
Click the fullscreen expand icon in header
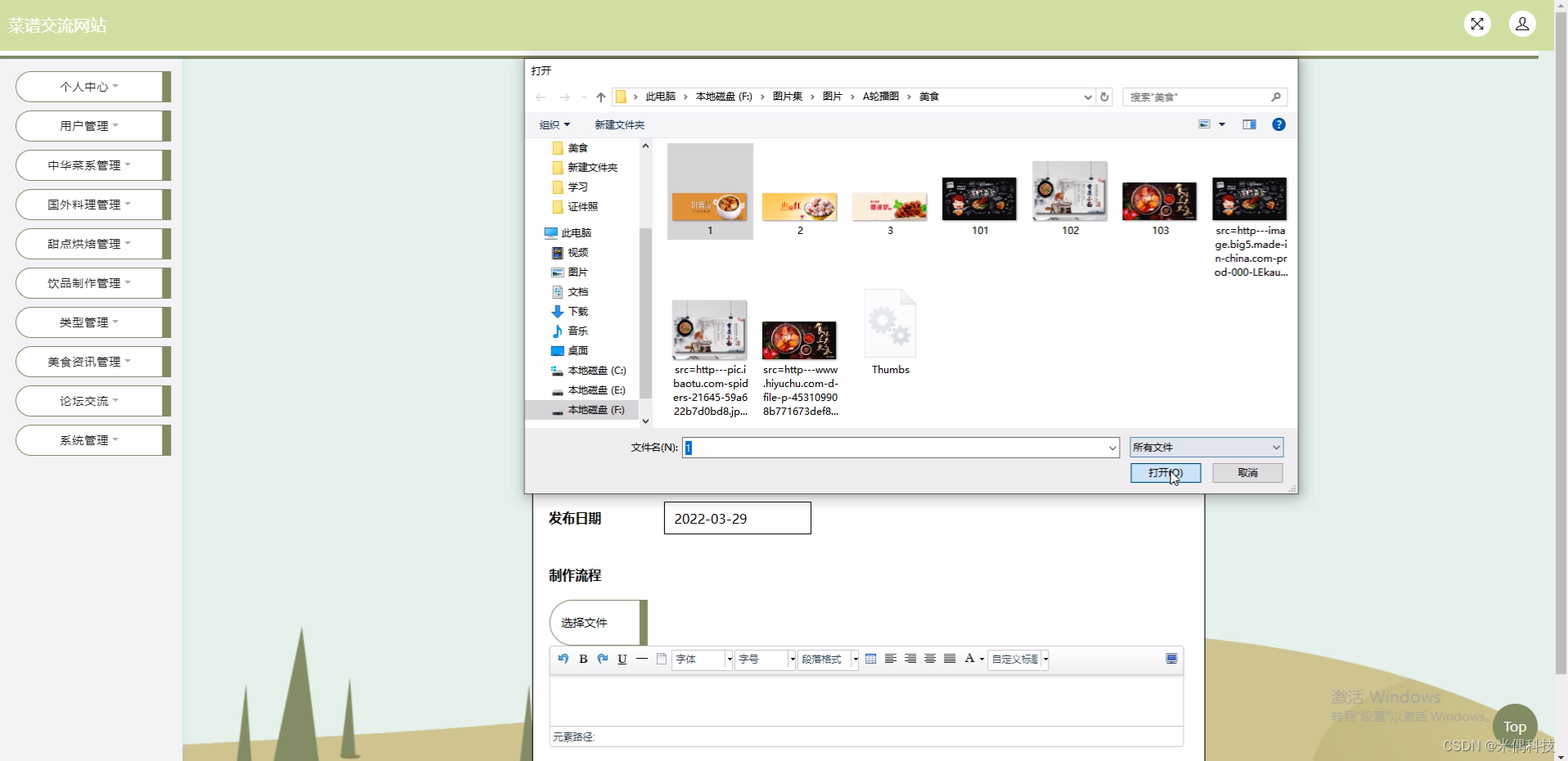(x=1477, y=24)
